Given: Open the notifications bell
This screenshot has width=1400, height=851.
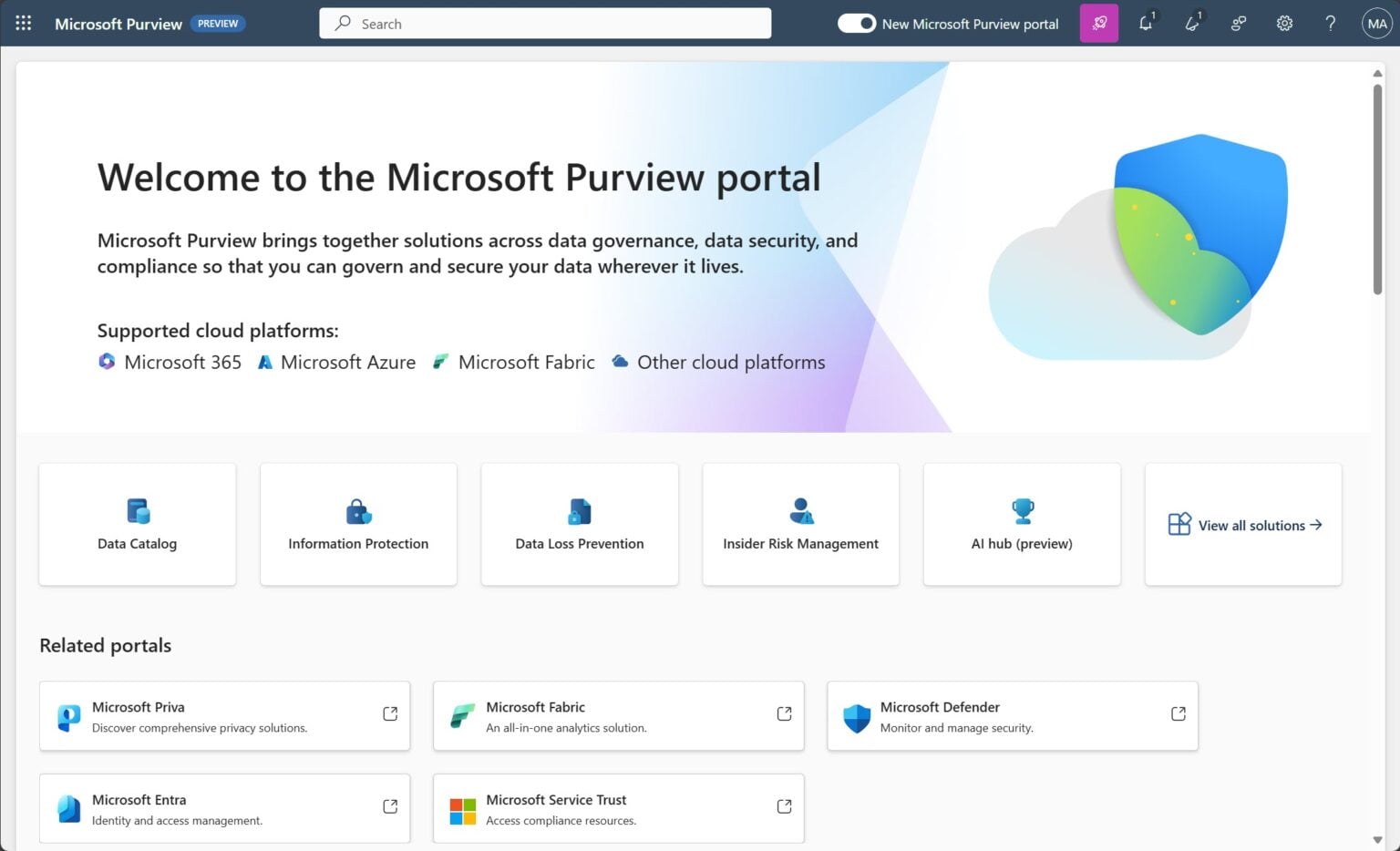Looking at the screenshot, I should pos(1146,23).
